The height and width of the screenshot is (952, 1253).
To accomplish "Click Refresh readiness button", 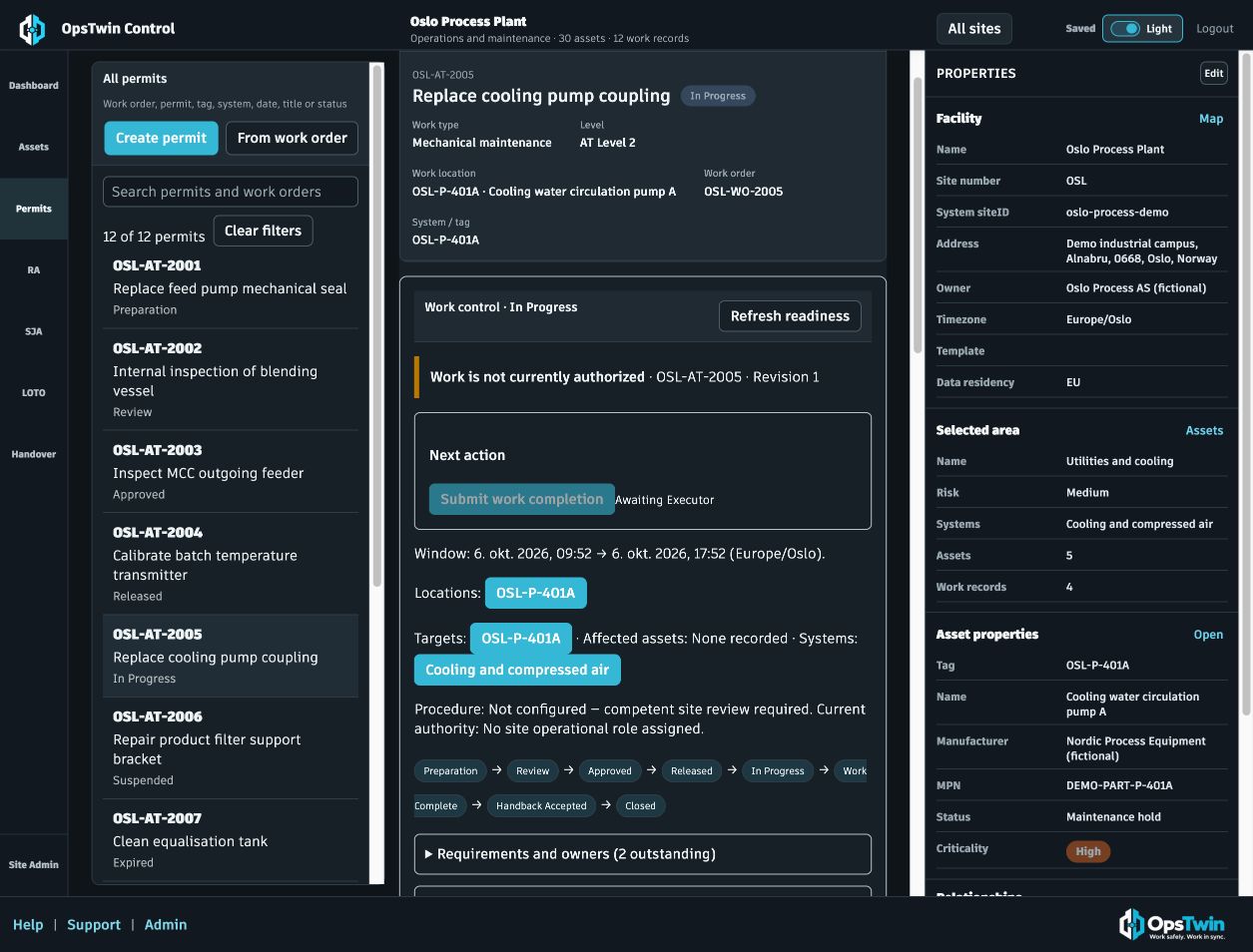I will click(790, 316).
